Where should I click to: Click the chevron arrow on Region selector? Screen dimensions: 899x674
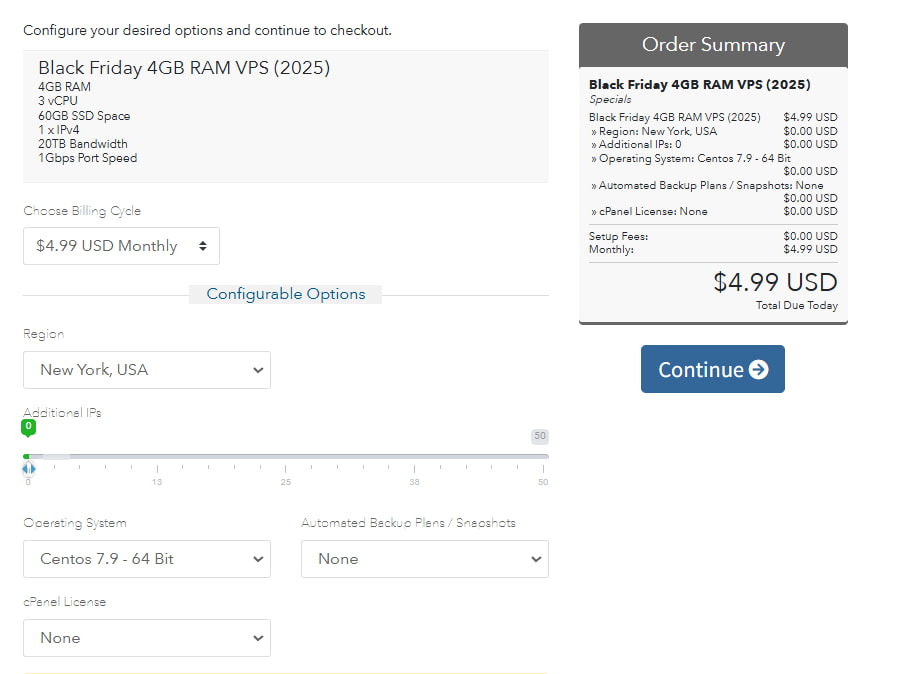coord(258,370)
